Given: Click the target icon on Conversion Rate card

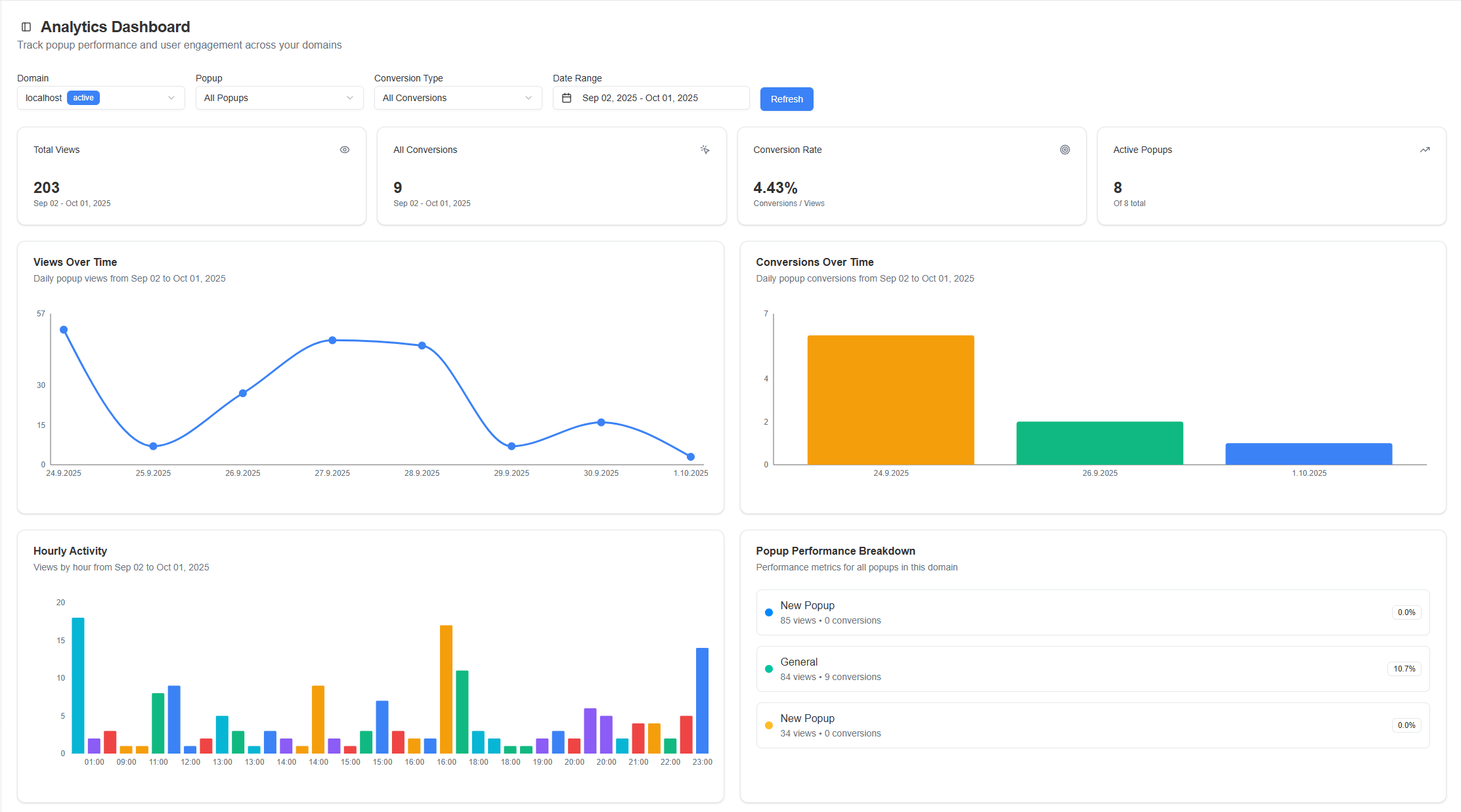Looking at the screenshot, I should [1065, 150].
